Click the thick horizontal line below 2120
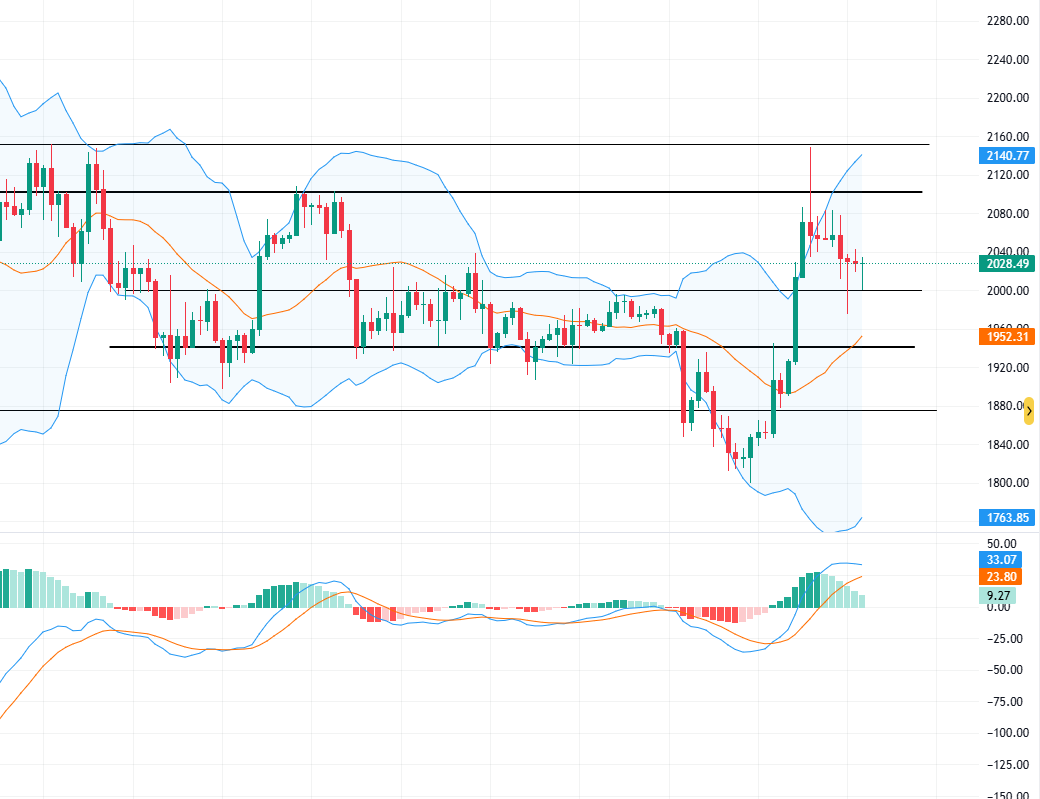This screenshot has height=799, width=1040. click(500, 192)
